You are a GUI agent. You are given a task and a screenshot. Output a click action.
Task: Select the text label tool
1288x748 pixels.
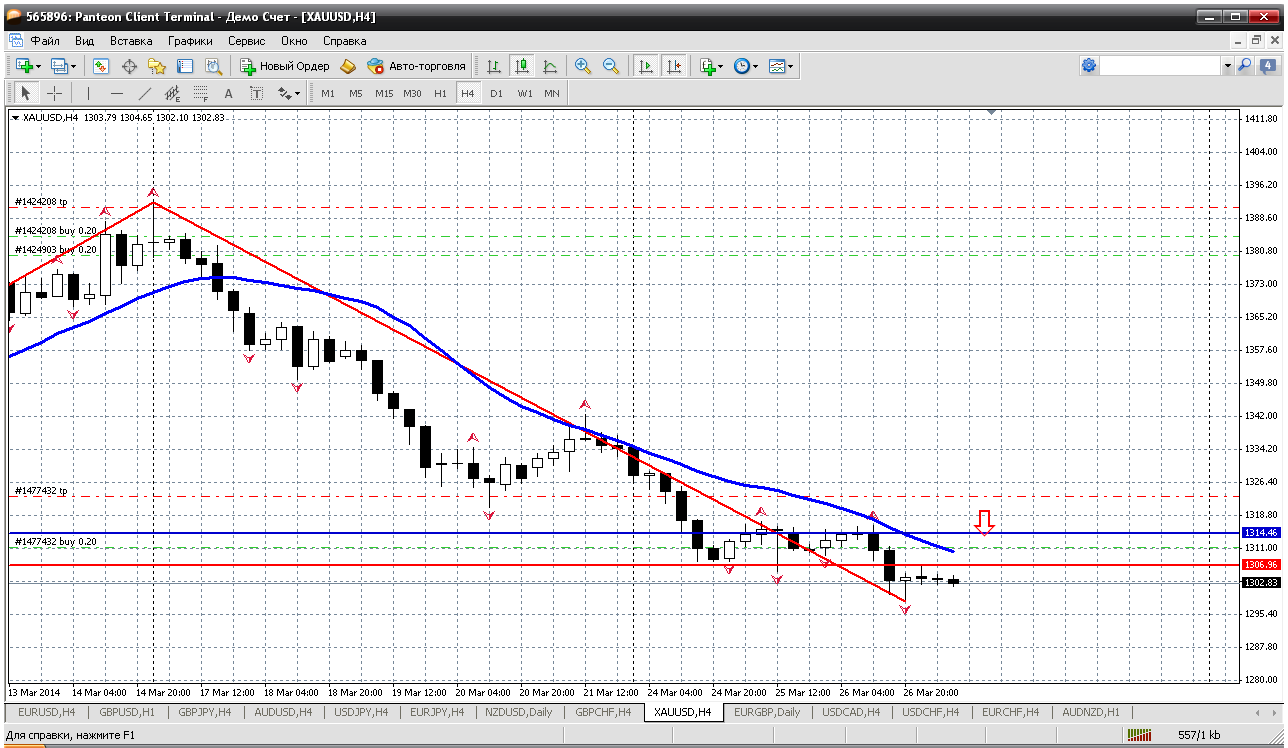(256, 93)
